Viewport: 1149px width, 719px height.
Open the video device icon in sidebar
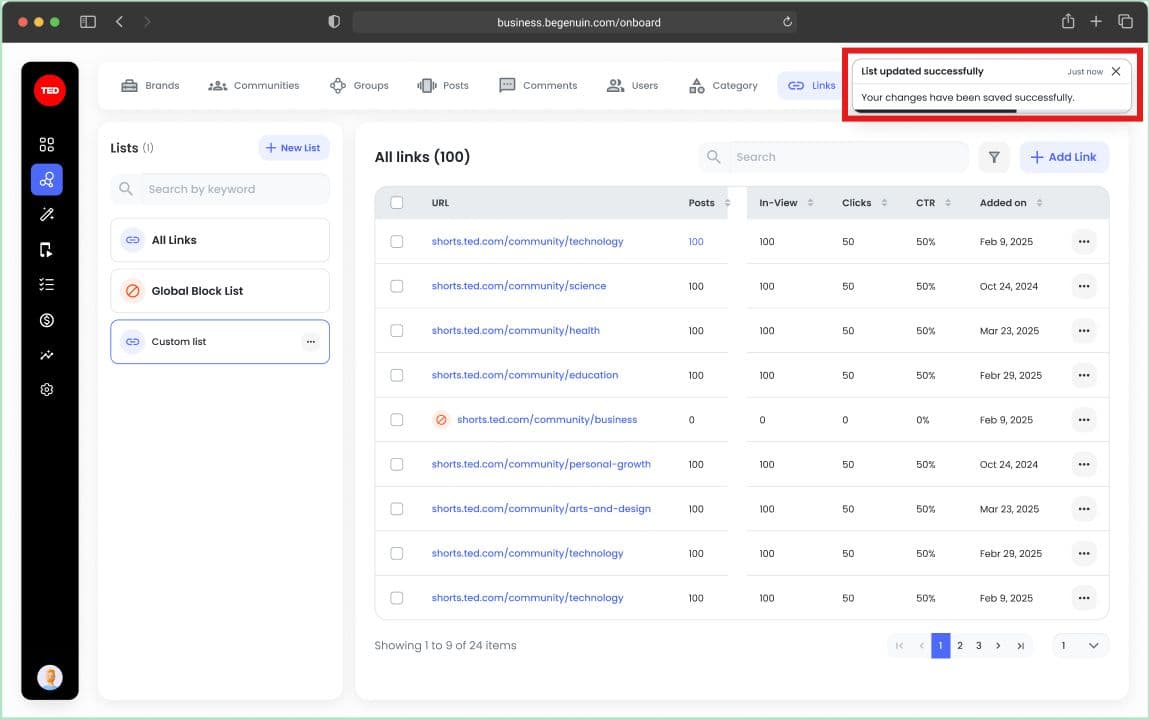click(x=47, y=250)
